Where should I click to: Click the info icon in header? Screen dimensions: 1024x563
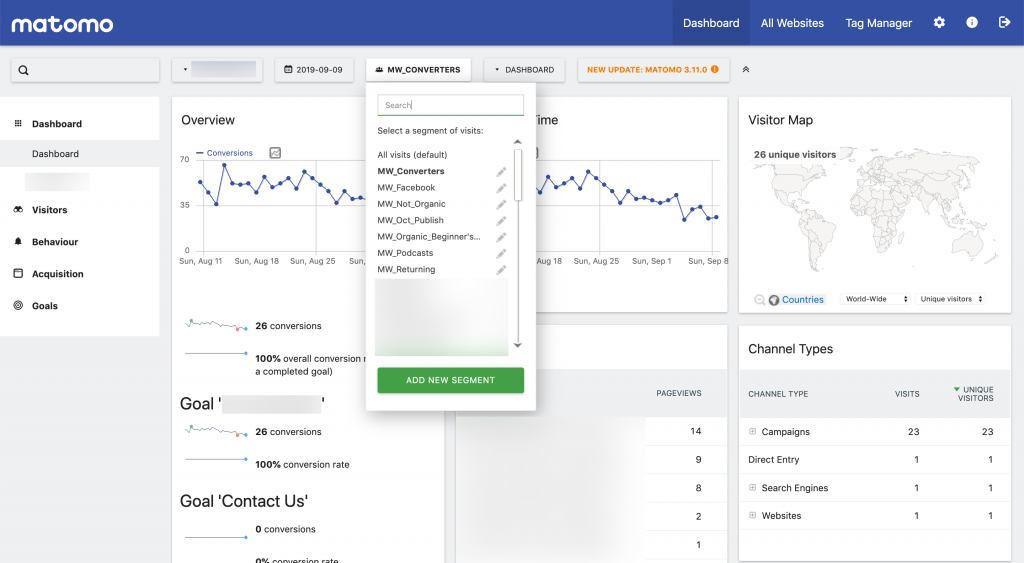click(x=972, y=23)
